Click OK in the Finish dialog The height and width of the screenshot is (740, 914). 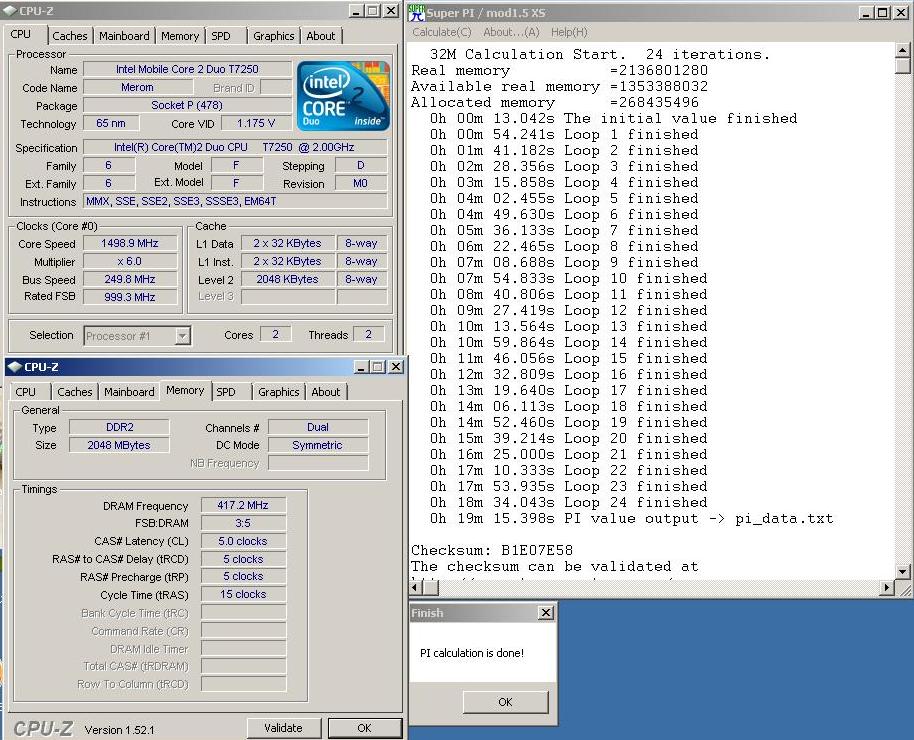click(505, 702)
